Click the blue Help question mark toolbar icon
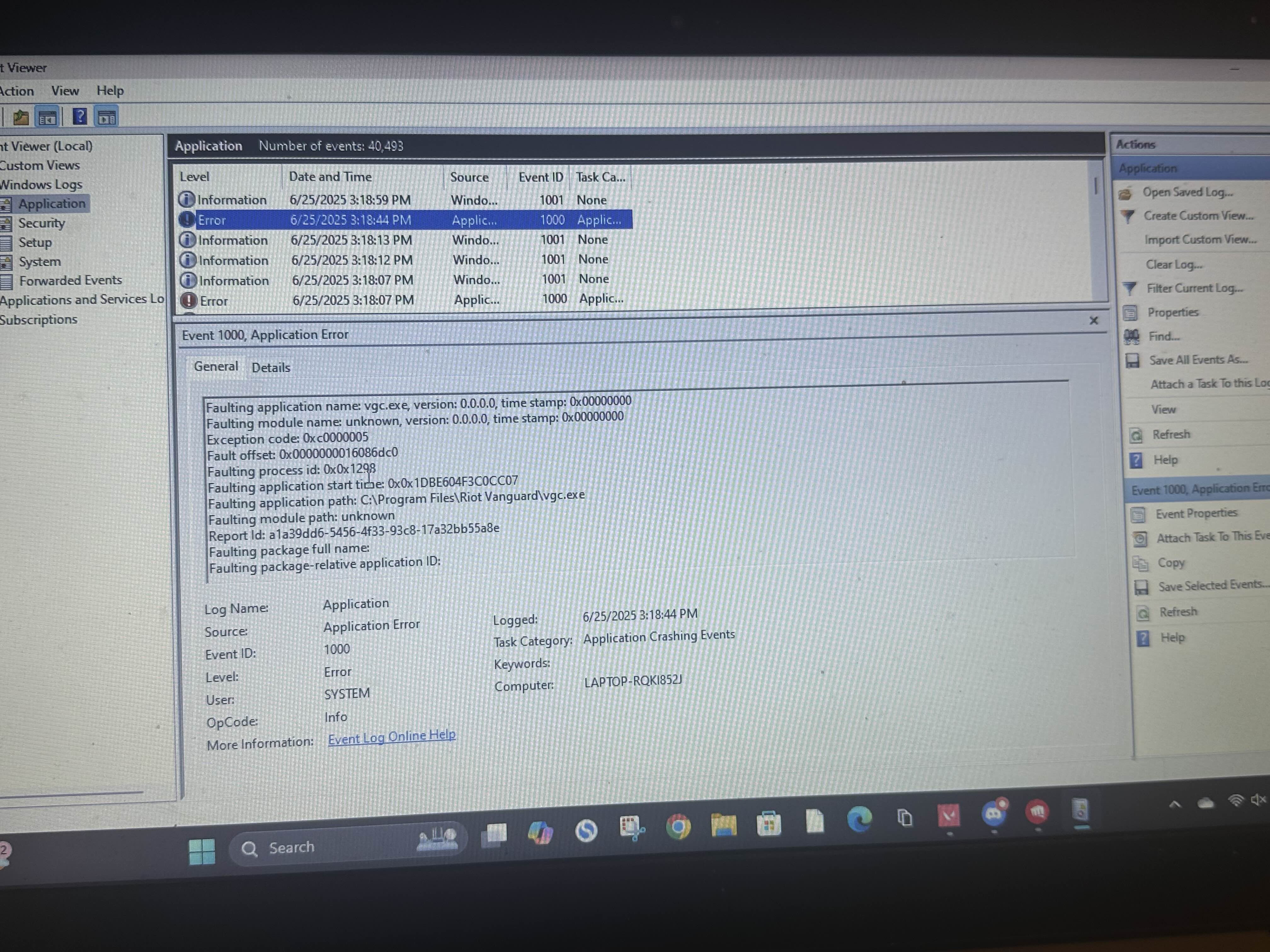1270x952 pixels. (80, 117)
